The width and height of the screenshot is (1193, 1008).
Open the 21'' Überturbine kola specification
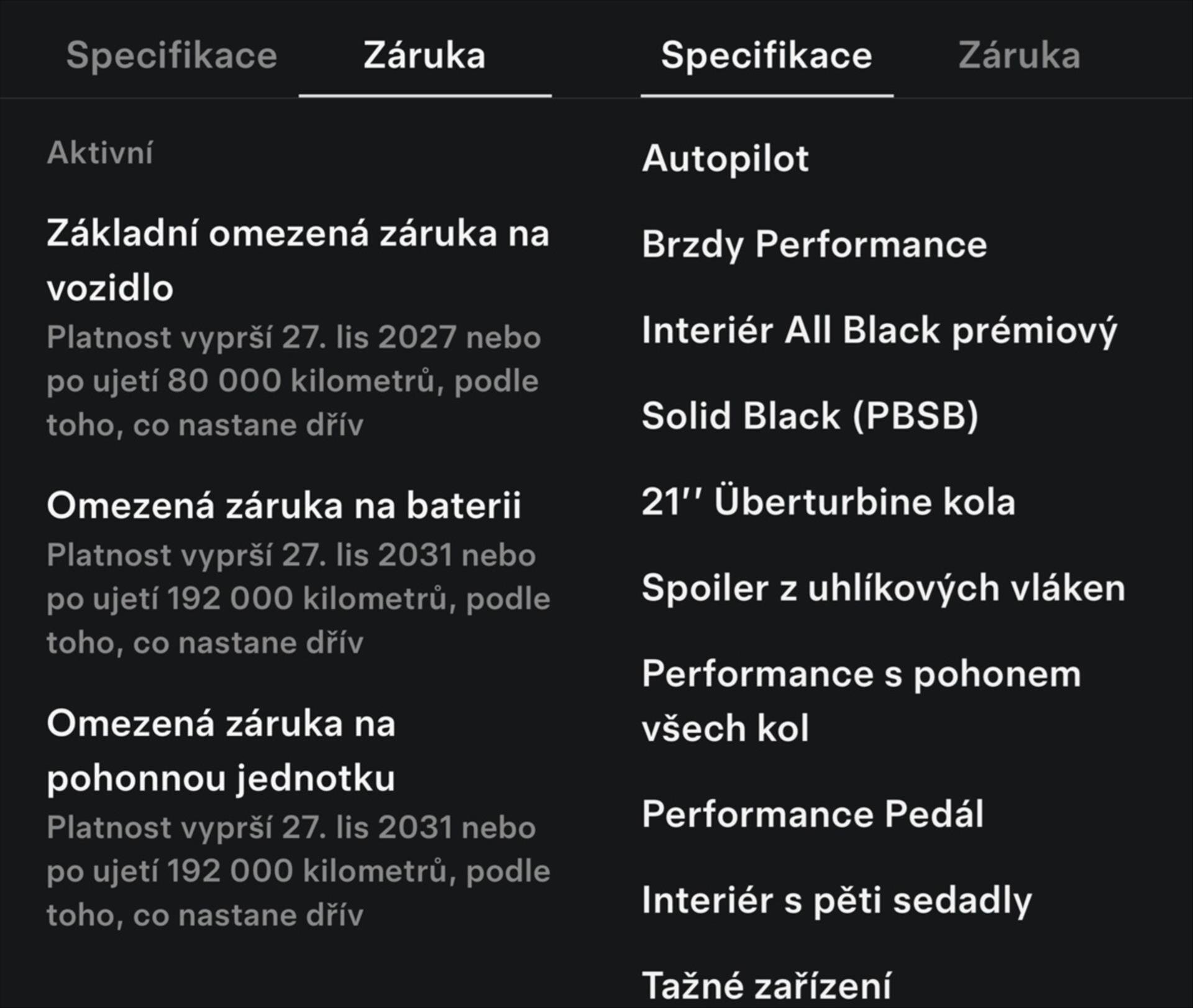(x=828, y=503)
